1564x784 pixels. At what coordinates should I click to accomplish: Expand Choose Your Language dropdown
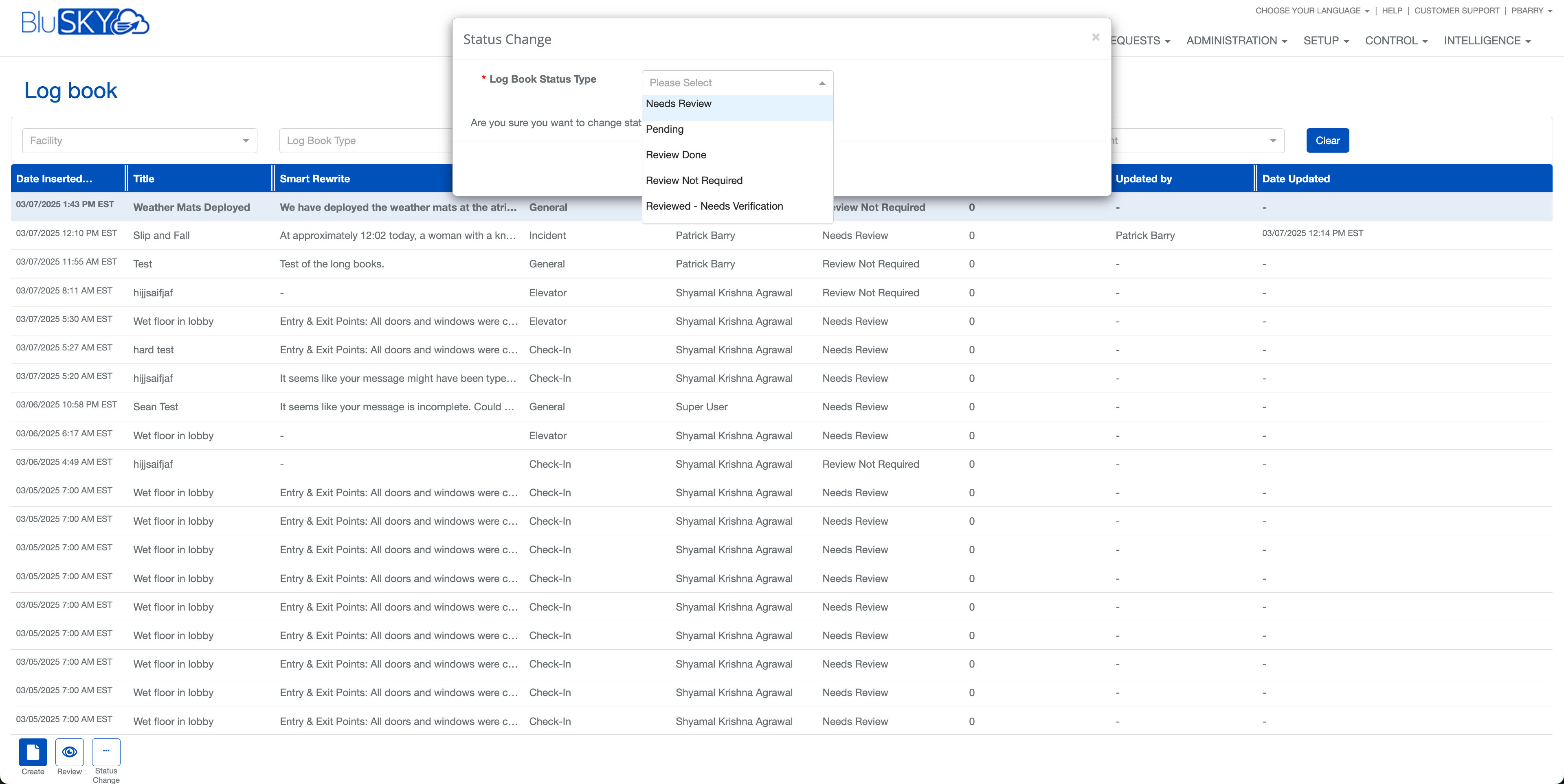tap(1312, 11)
